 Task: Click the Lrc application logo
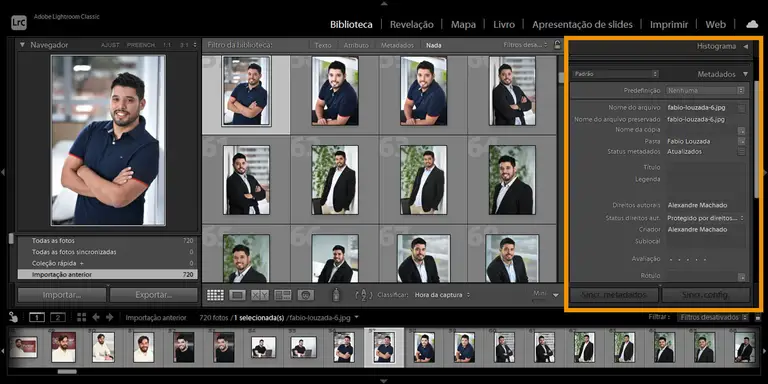(19, 22)
